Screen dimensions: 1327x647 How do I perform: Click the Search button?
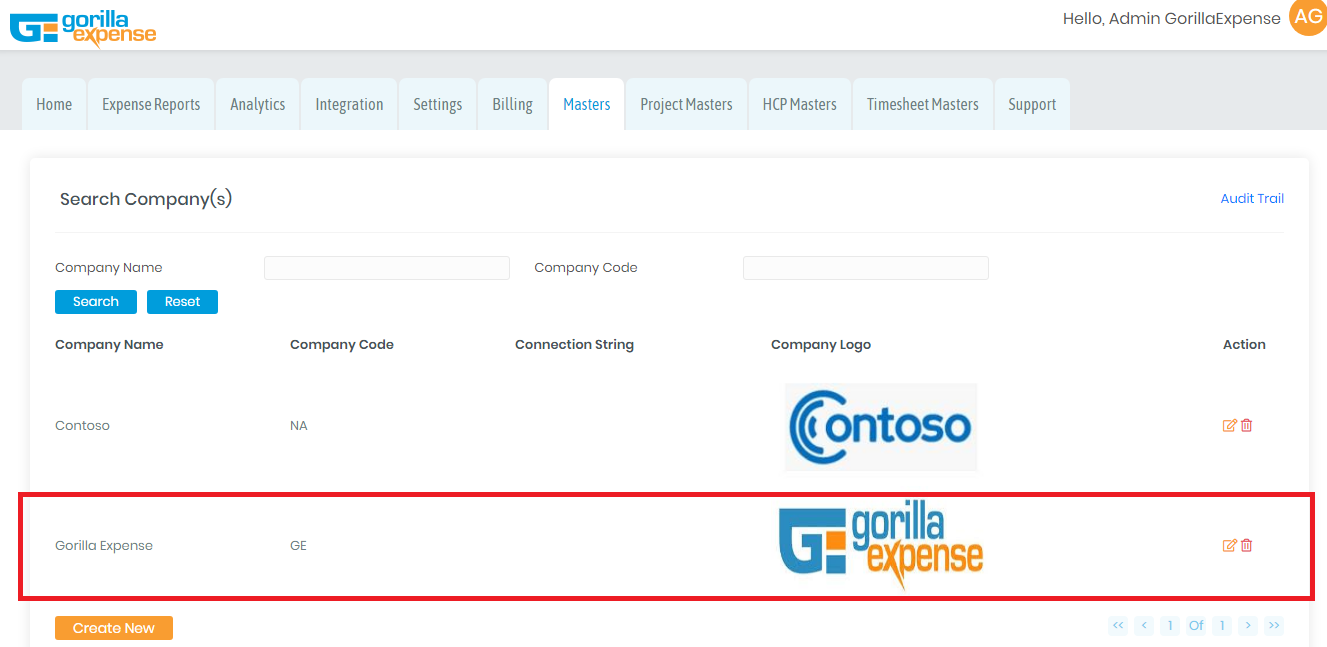pyautogui.click(x=96, y=302)
